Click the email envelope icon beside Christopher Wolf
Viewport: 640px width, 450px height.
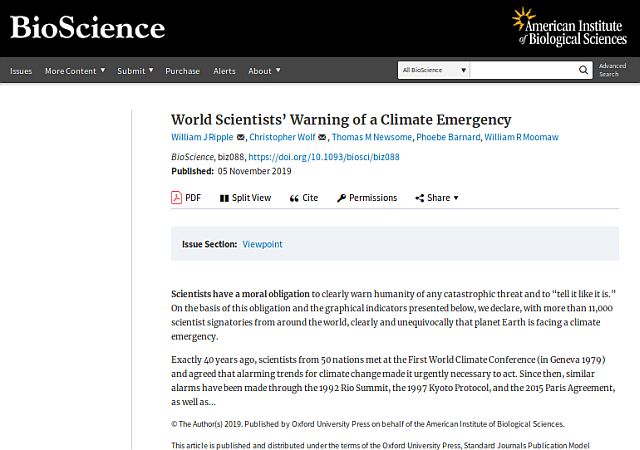(322, 137)
